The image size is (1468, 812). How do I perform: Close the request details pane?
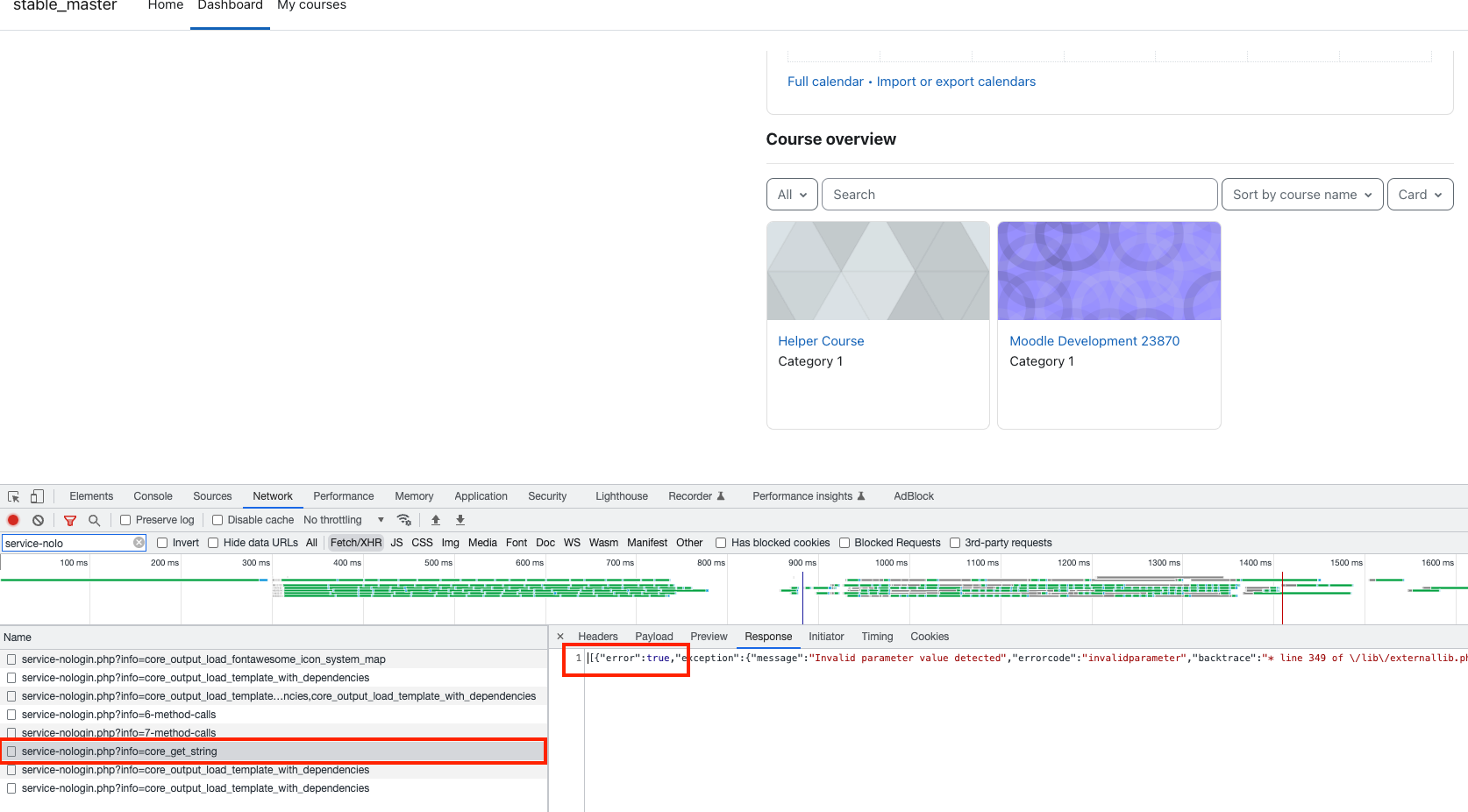[x=560, y=637]
